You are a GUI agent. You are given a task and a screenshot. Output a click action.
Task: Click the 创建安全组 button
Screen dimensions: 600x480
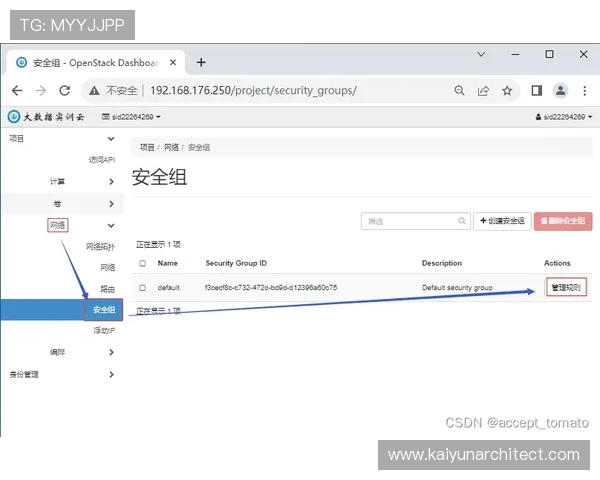coord(502,221)
